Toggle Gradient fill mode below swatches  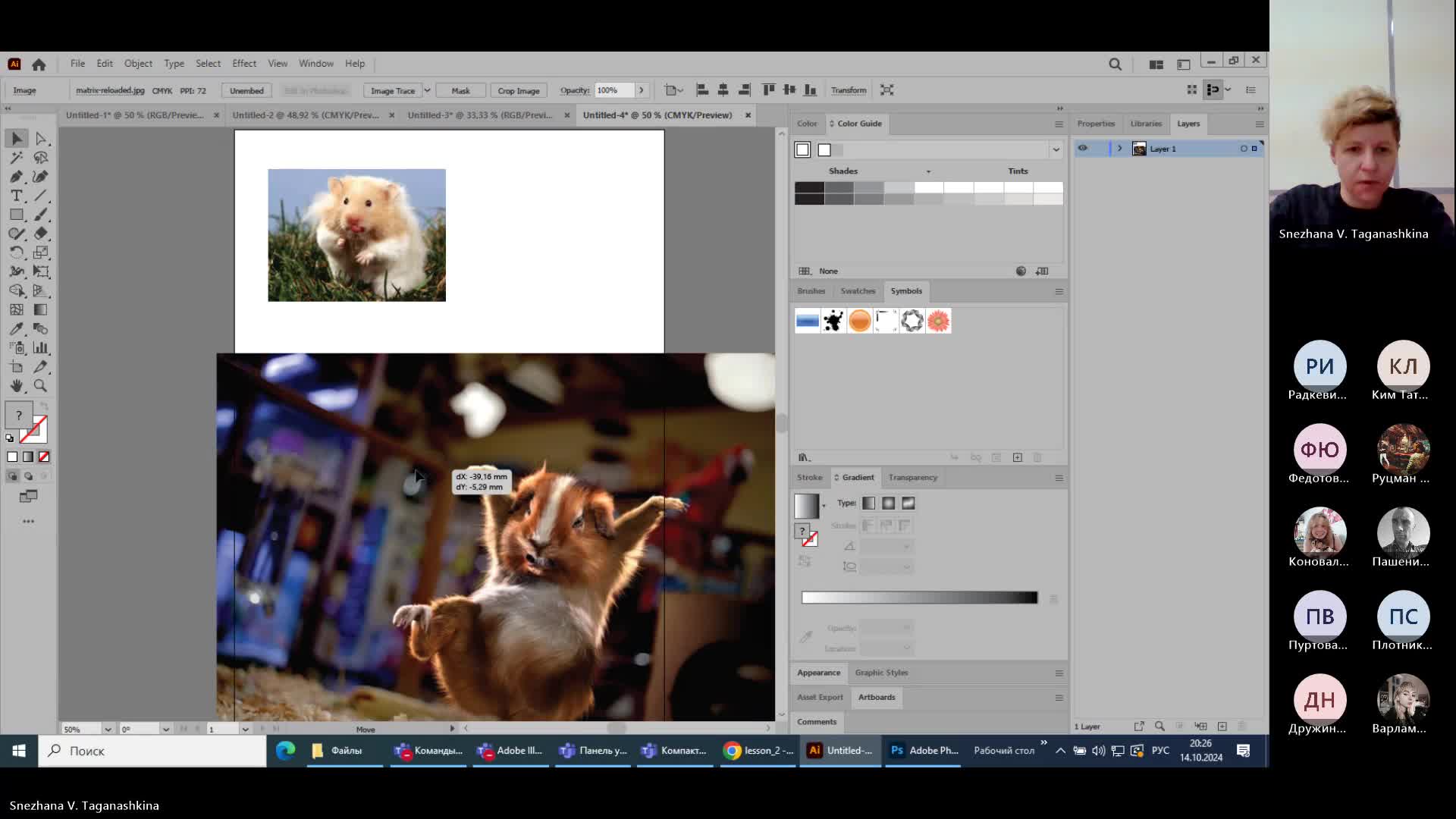[28, 457]
